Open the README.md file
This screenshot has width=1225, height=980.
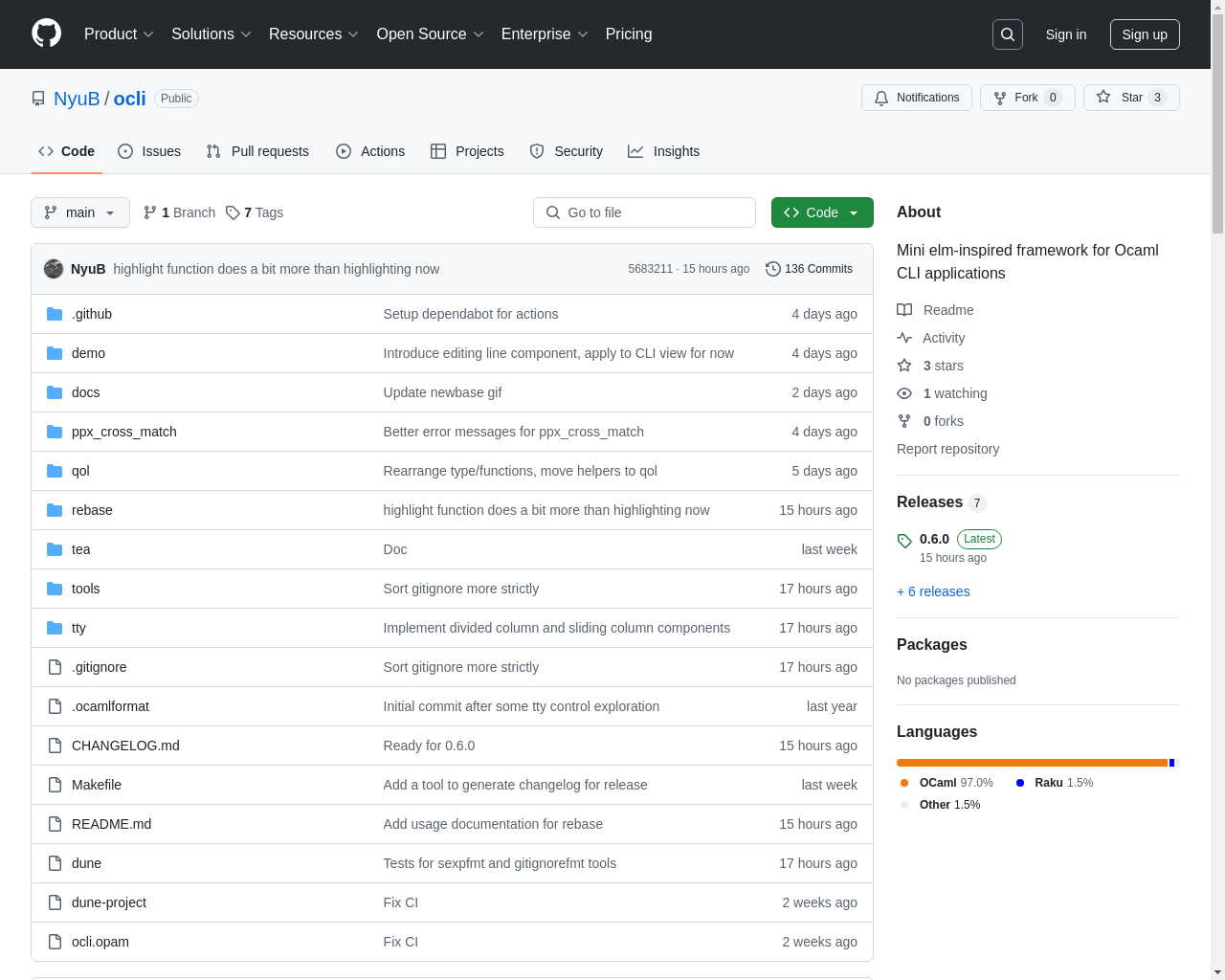pyautogui.click(x=111, y=824)
